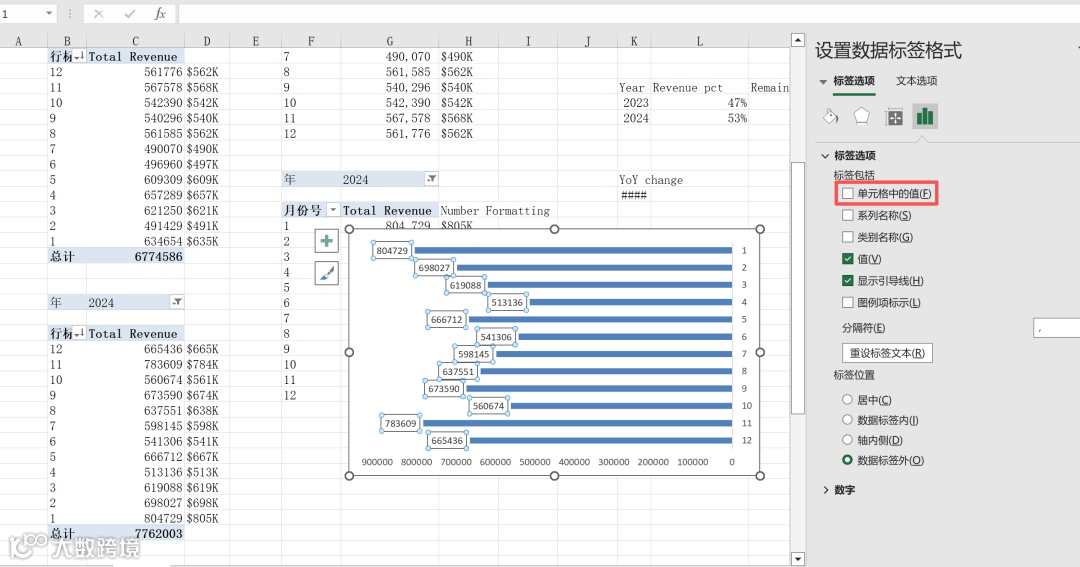The width and height of the screenshot is (1080, 567).
Task: Click the YoY change cell
Action: 651,180
